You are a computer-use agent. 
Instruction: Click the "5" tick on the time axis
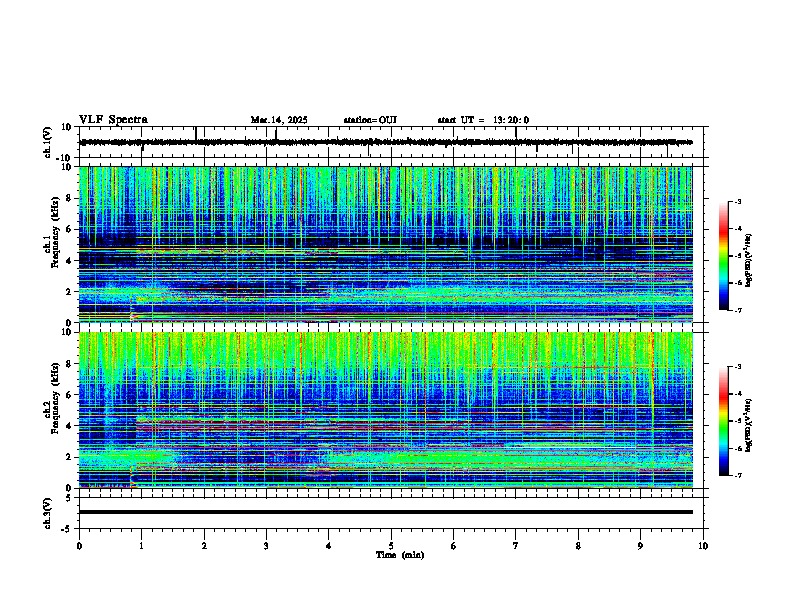(391, 546)
